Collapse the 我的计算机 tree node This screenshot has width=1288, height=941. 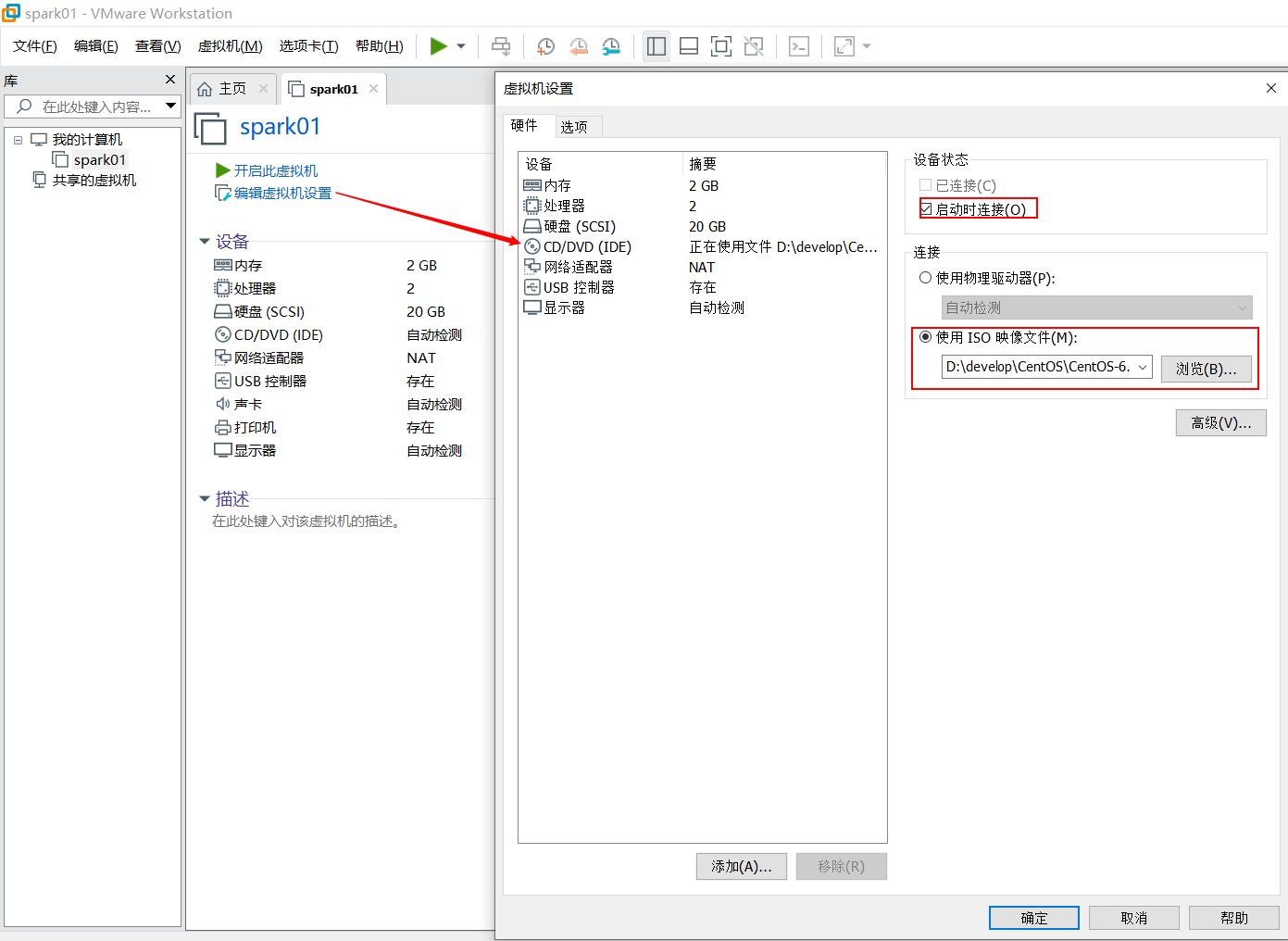18,140
